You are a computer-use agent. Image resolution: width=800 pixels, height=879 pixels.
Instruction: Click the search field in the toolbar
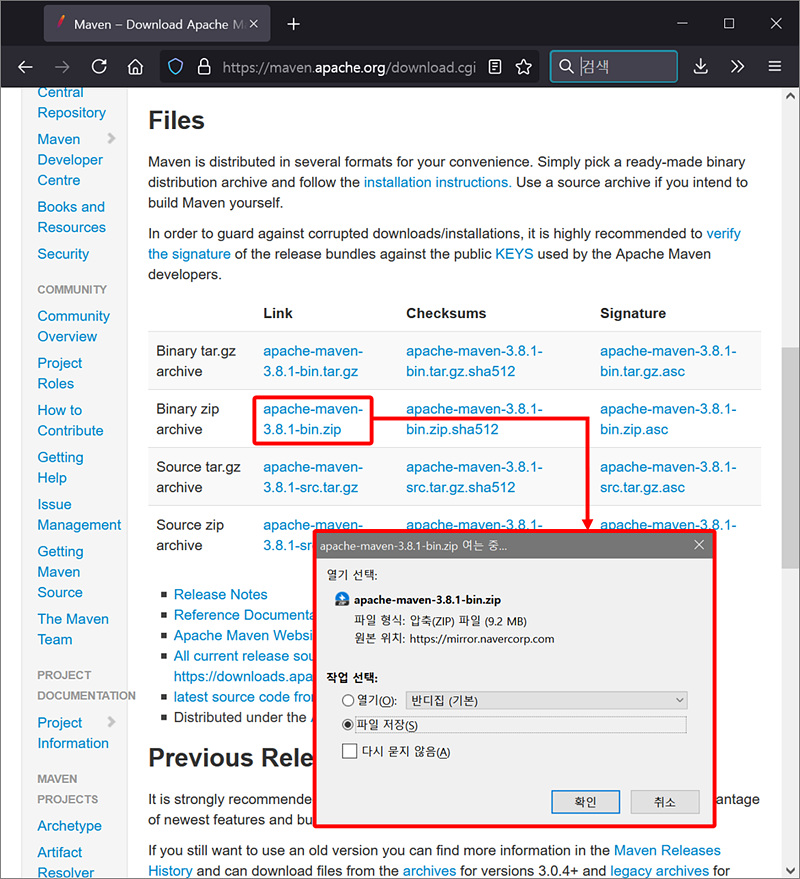(x=614, y=67)
